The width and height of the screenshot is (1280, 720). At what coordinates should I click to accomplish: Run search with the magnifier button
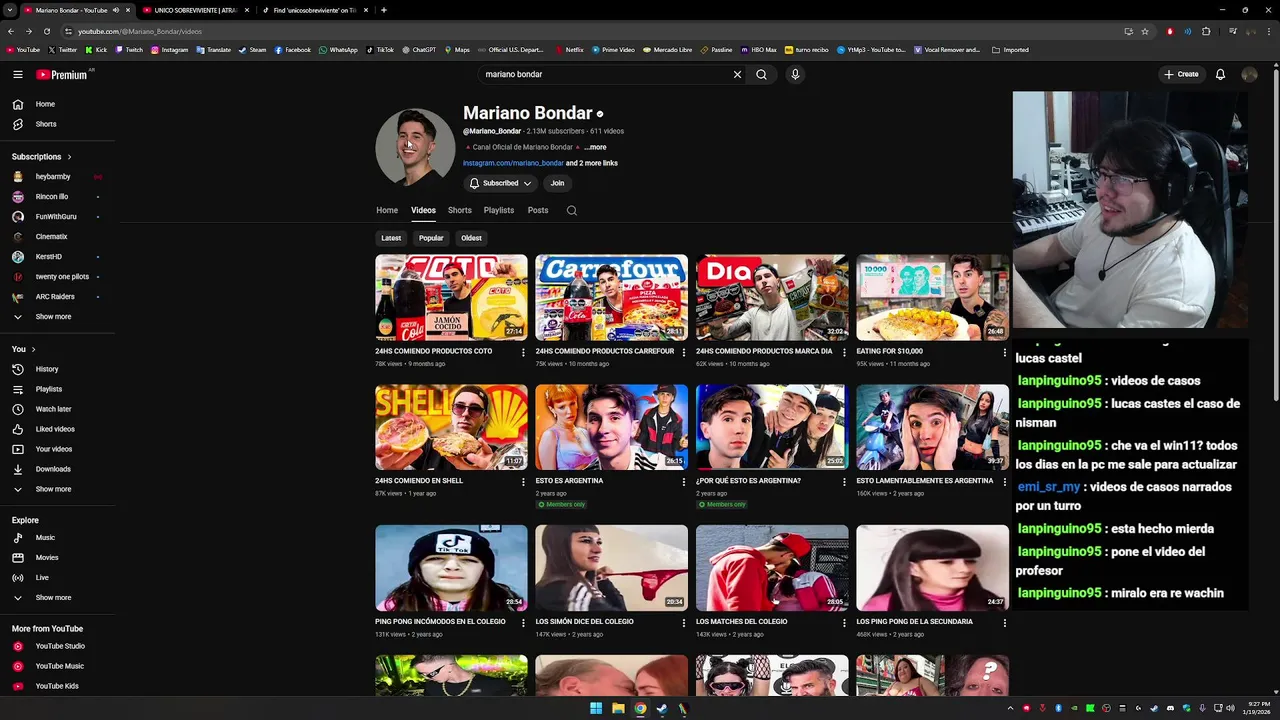[x=762, y=74]
